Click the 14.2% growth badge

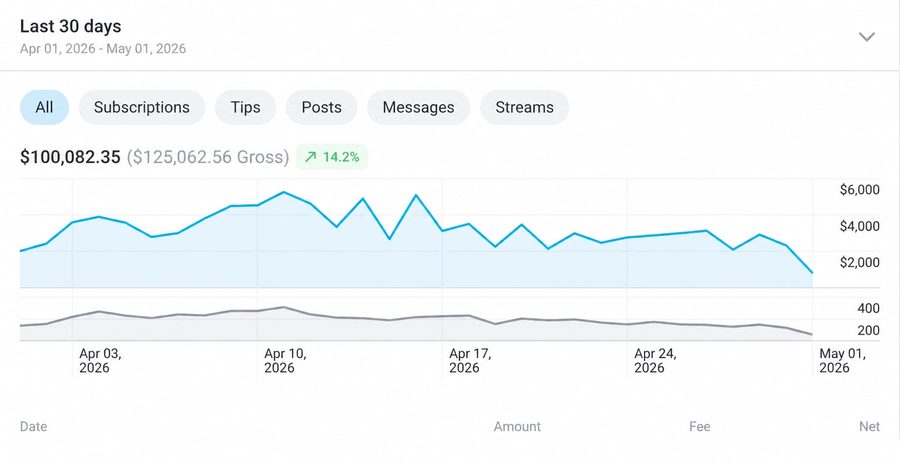click(332, 157)
